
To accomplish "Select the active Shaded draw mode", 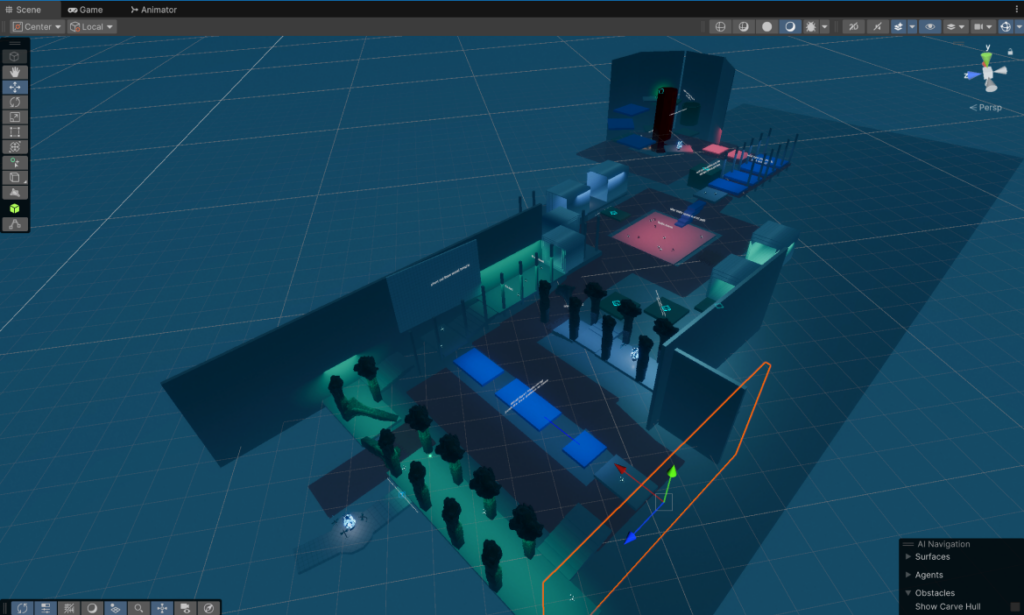I will click(790, 27).
